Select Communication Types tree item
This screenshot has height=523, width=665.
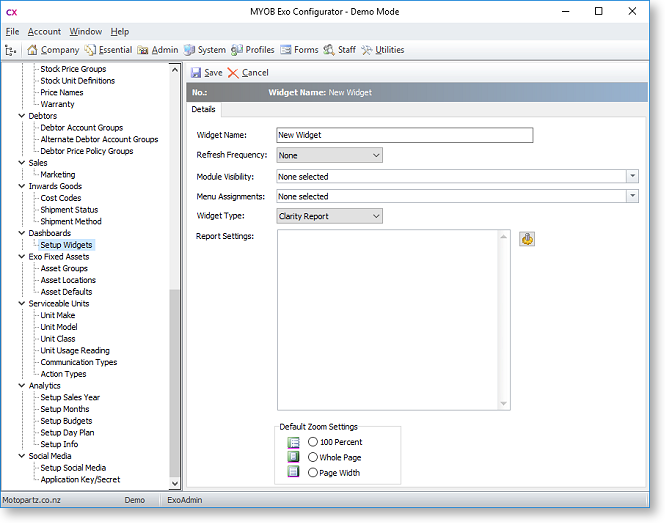pos(78,362)
